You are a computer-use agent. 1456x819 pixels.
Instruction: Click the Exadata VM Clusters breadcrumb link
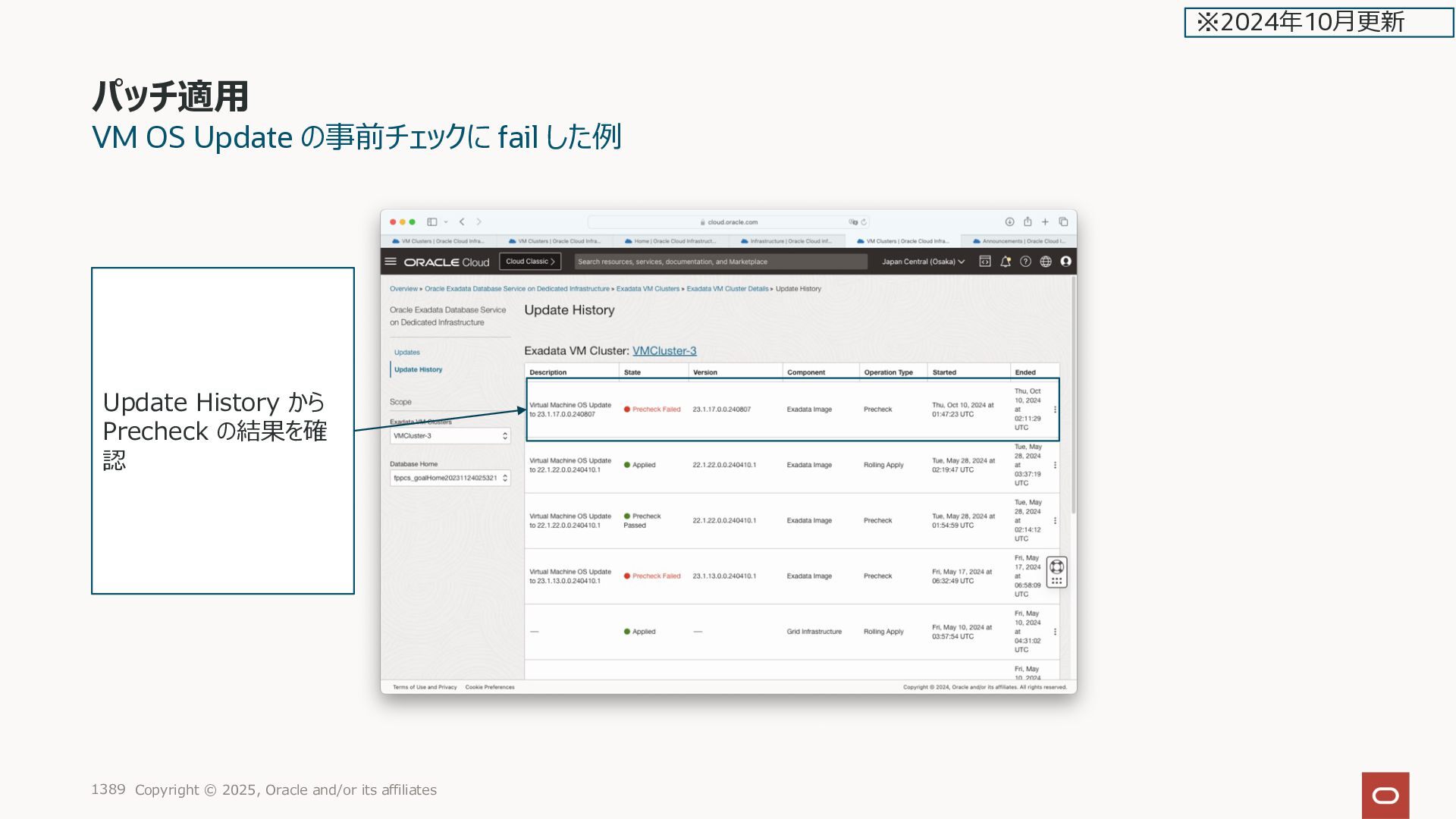pos(648,289)
